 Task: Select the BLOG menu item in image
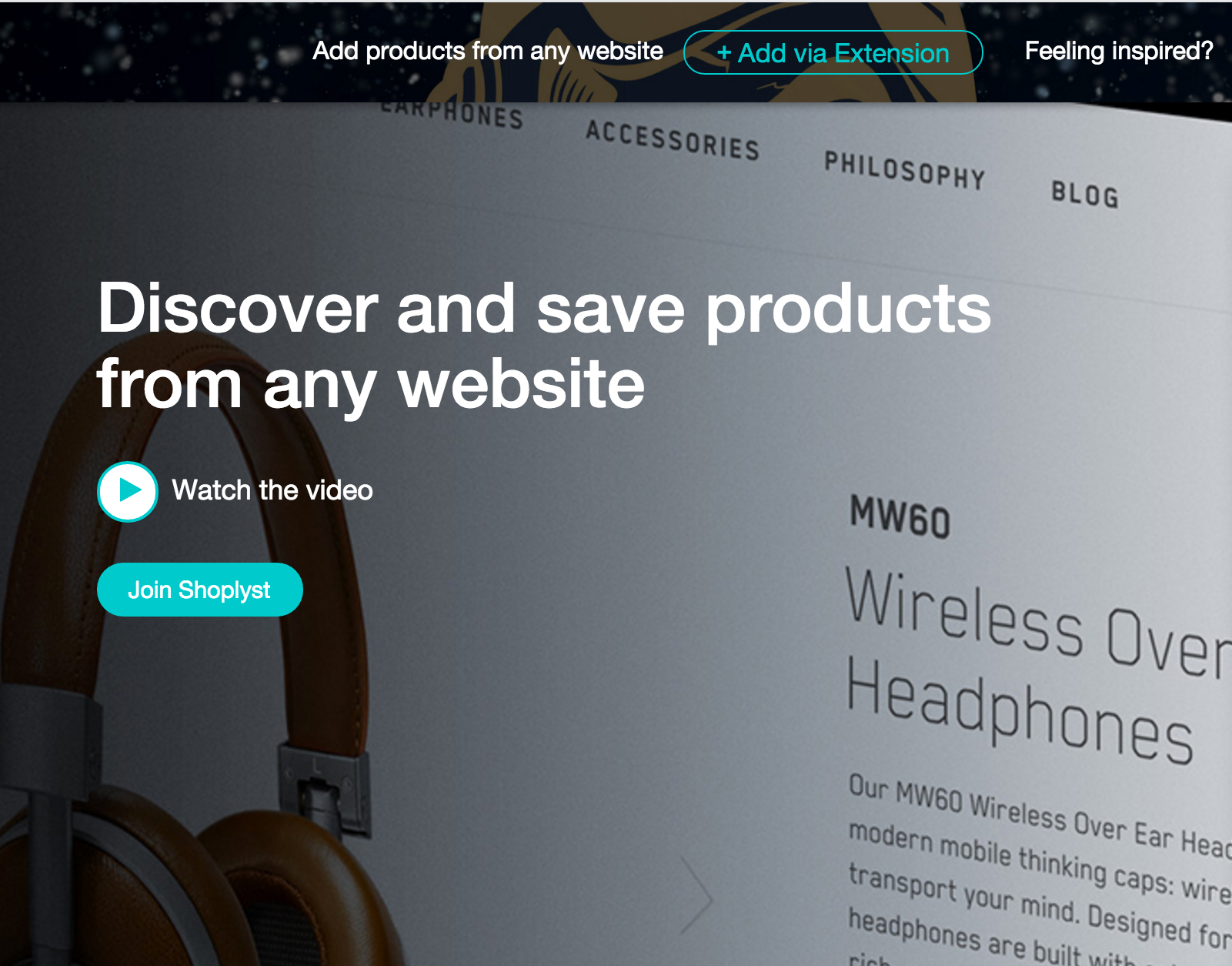[1085, 194]
